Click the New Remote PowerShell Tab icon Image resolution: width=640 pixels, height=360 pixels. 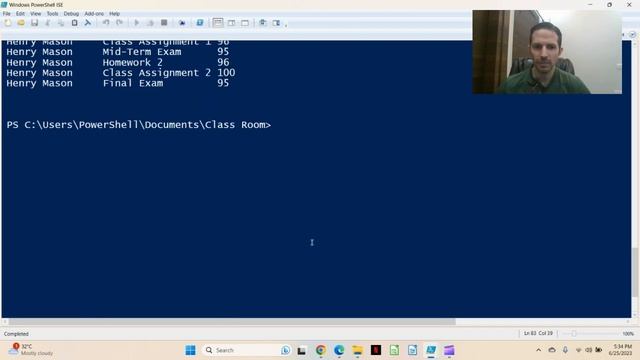[182, 23]
